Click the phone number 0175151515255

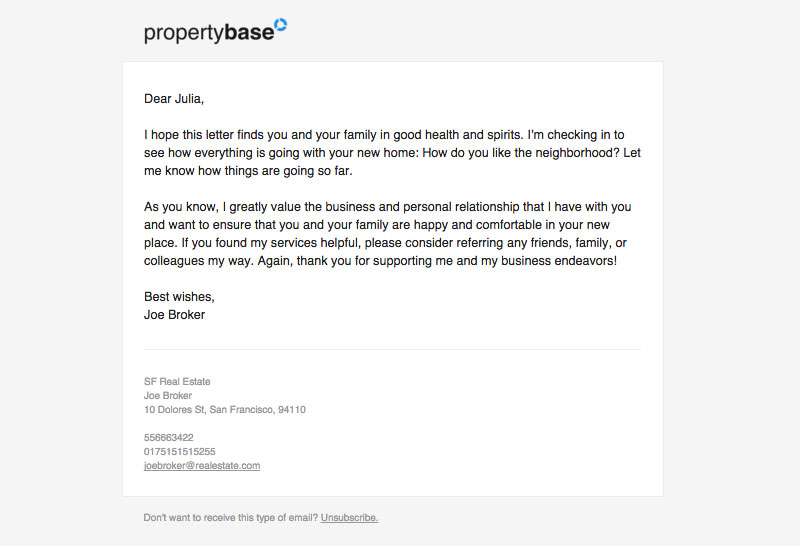180,452
